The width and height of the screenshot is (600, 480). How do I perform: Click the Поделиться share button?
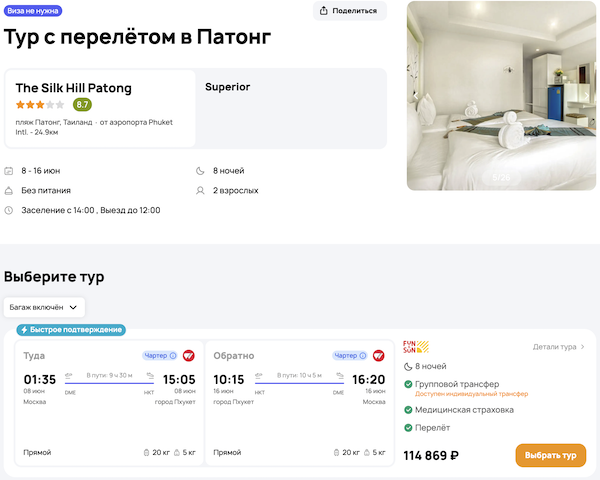[x=350, y=11]
